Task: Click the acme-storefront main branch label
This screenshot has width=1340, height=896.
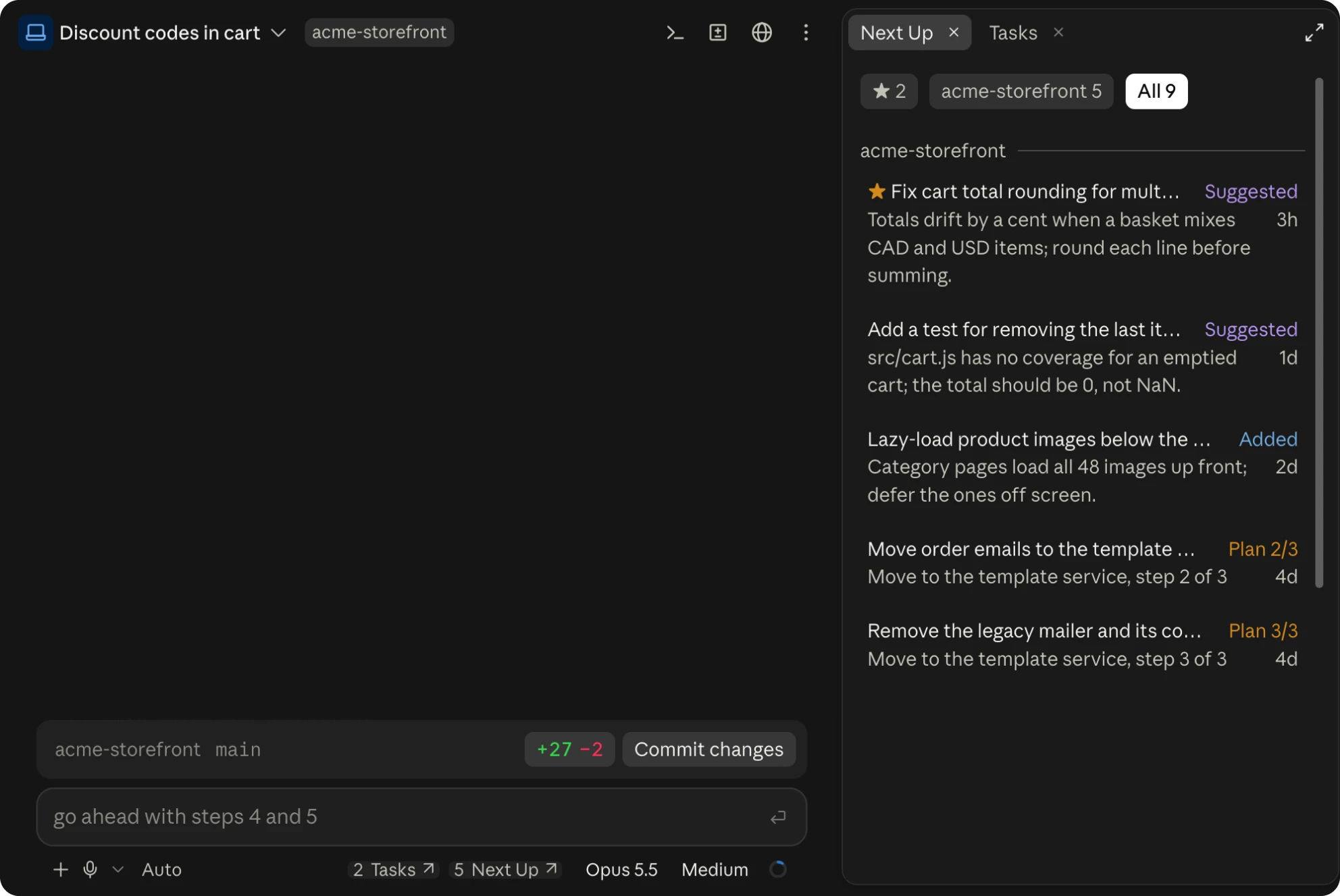Action: pos(157,749)
